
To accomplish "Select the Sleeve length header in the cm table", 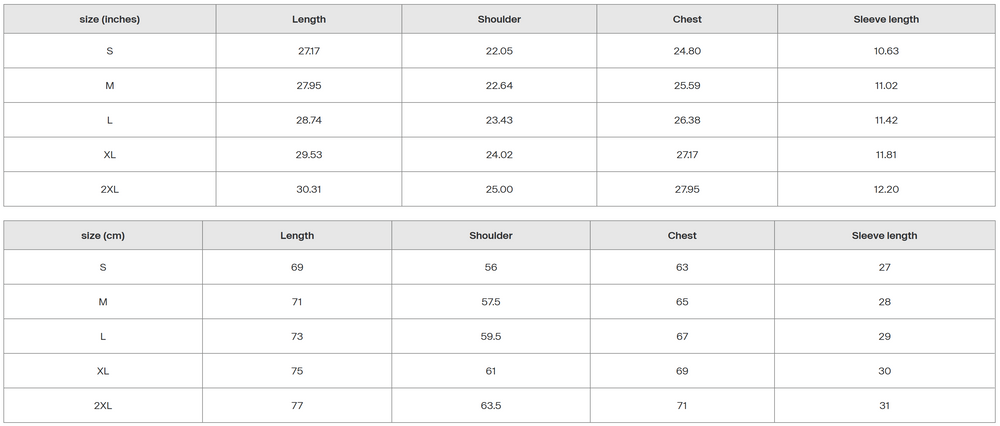I will [x=884, y=236].
